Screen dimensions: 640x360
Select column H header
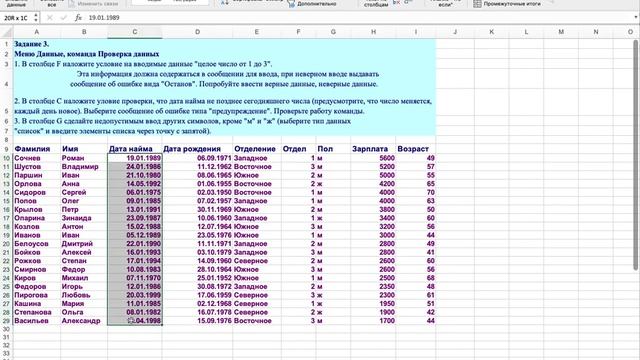click(x=373, y=32)
